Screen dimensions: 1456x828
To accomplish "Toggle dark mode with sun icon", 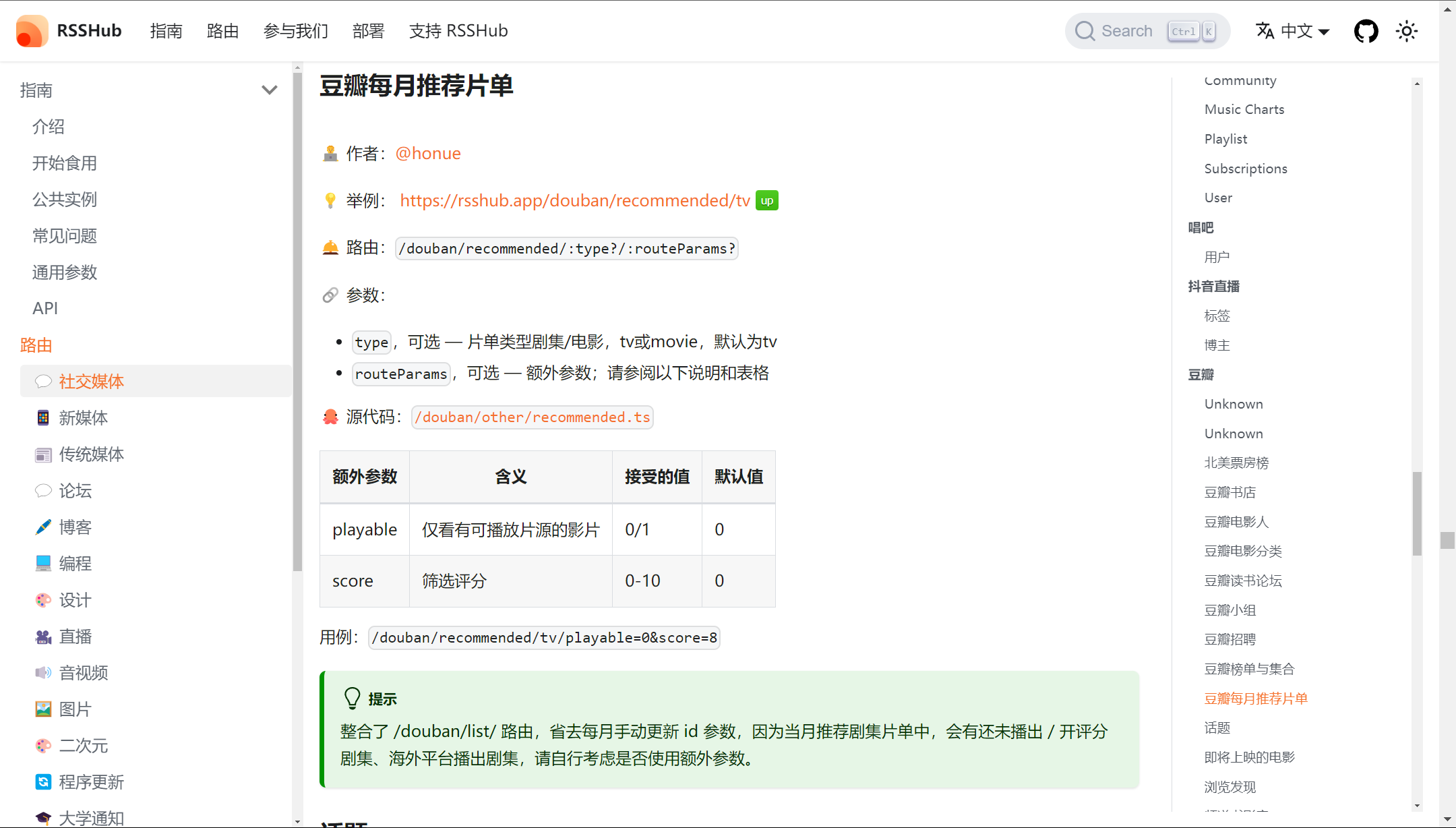I will [x=1407, y=31].
